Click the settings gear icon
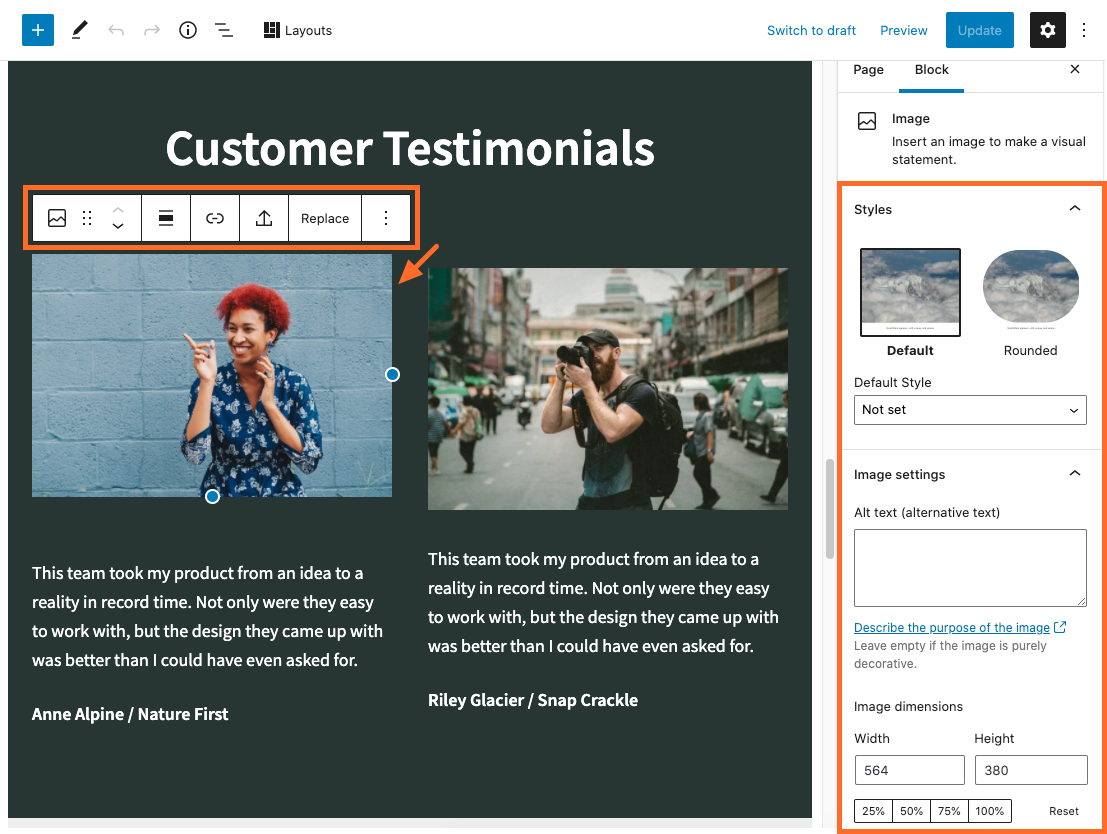The width and height of the screenshot is (1107, 834). point(1047,30)
